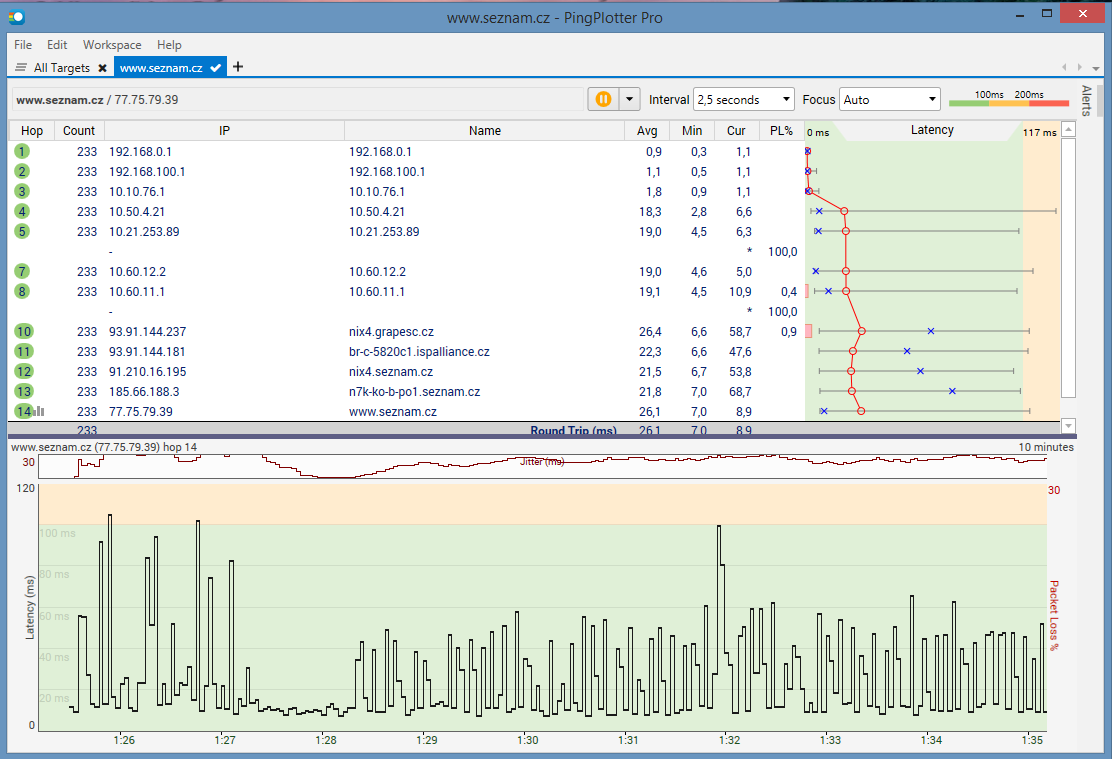Viewport: 1112px width, 759px height.
Task: Expand the Focus Auto combo box
Action: [x=889, y=99]
